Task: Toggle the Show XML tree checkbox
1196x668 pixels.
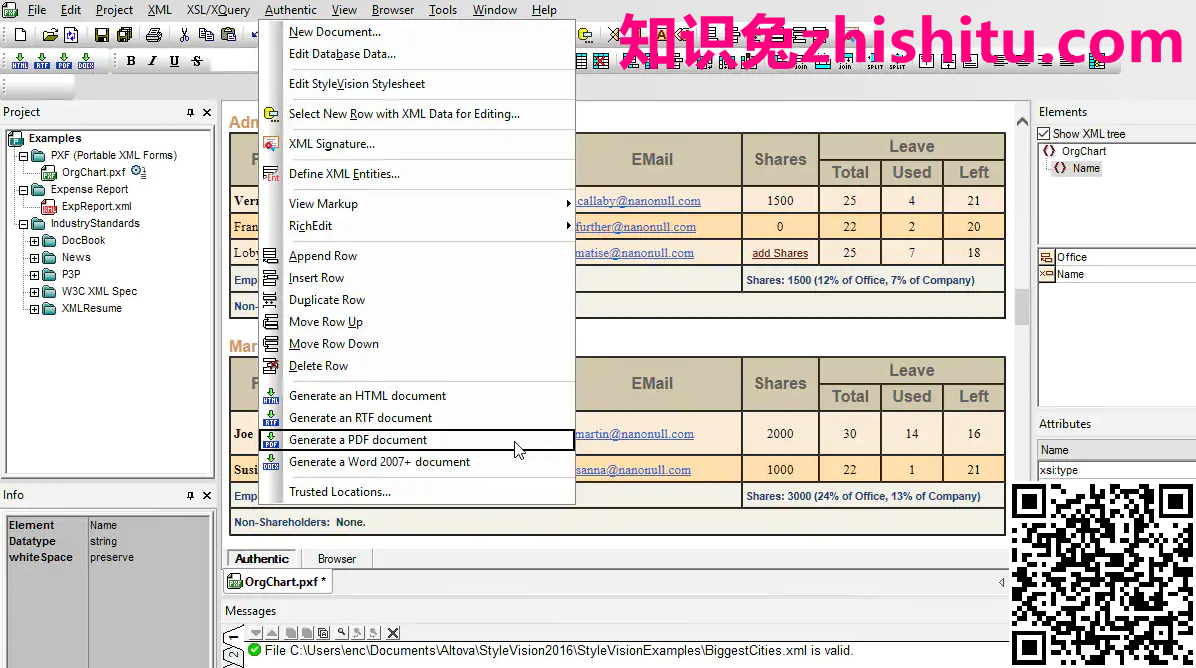Action: coord(1044,133)
